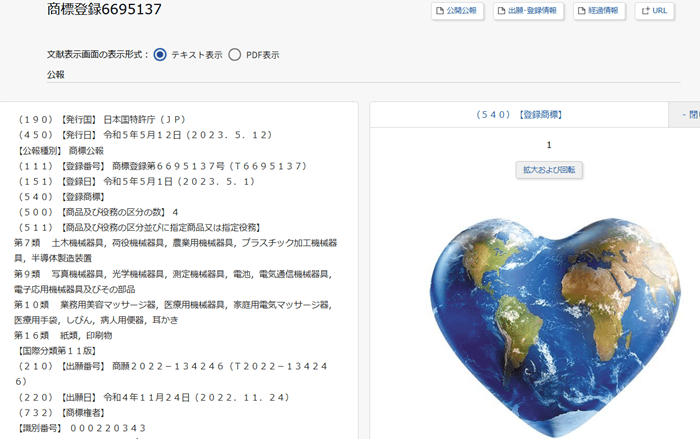Click the (500)【商品及び役務の区分の数】4 line
700x439 pixels.
pos(98,212)
